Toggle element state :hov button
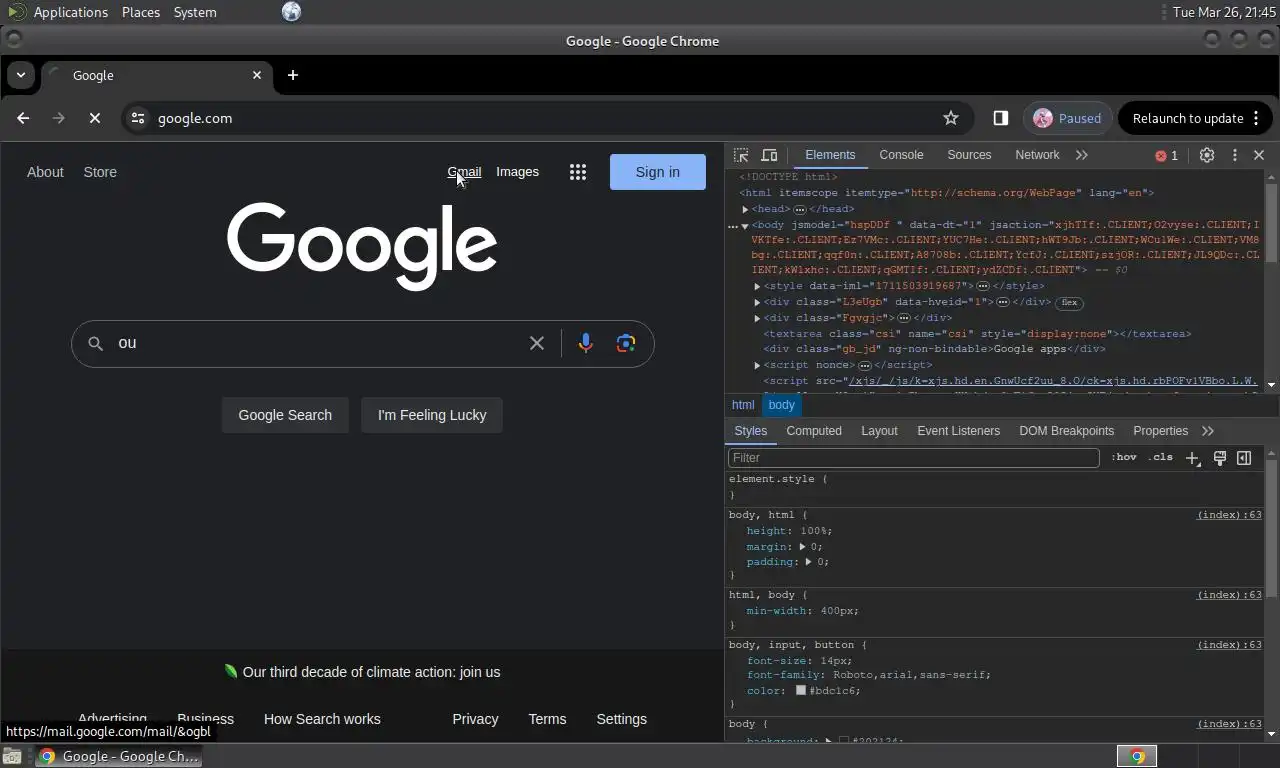 [x=1125, y=457]
